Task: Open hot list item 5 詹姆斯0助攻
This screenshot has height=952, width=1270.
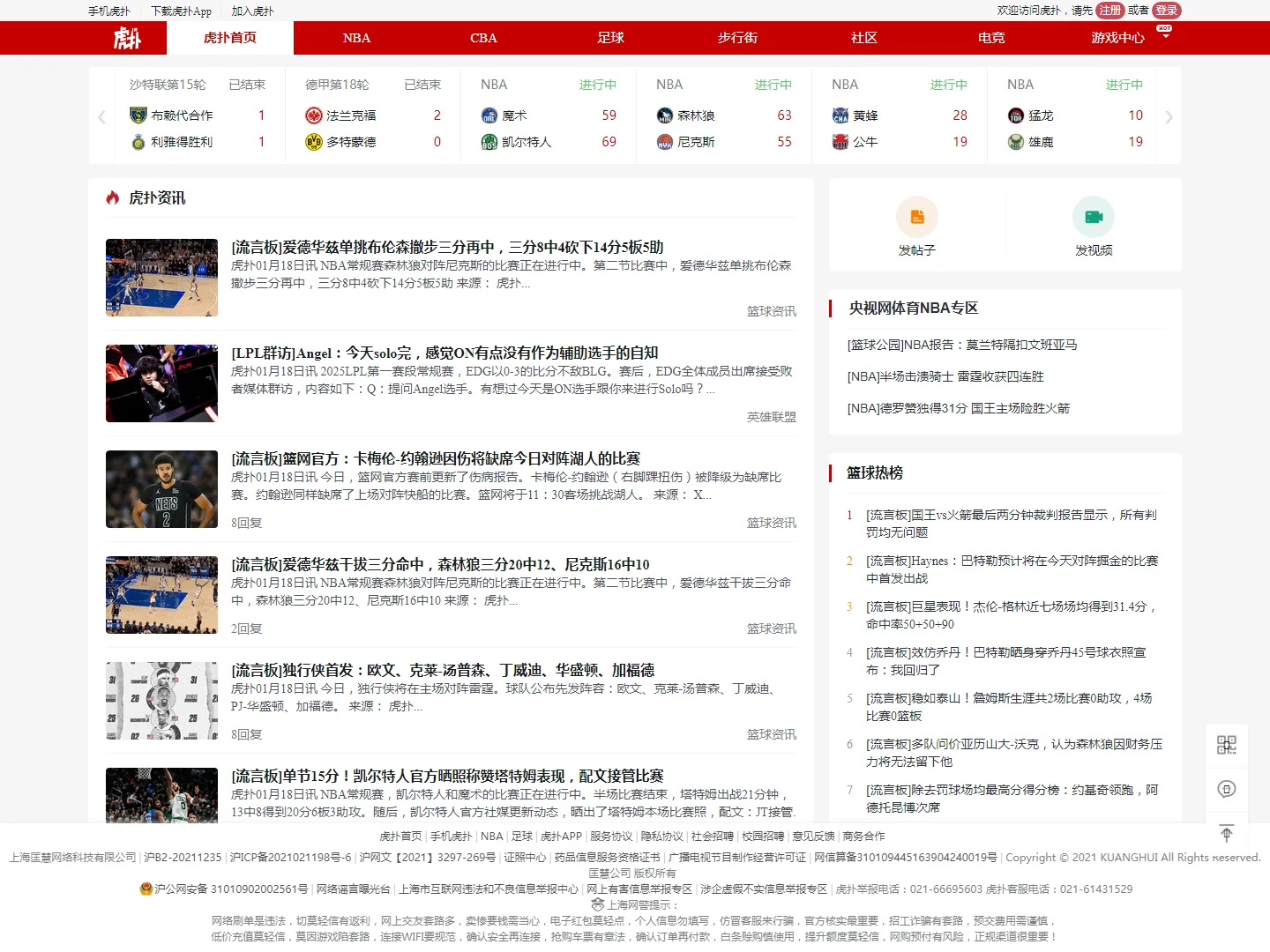Action: [x=1009, y=707]
